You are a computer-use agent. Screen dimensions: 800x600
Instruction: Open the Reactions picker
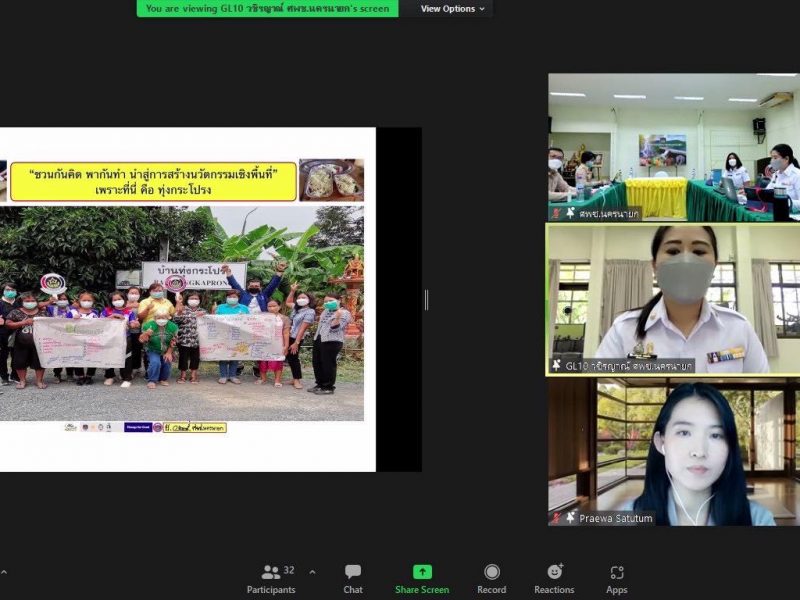click(554, 578)
